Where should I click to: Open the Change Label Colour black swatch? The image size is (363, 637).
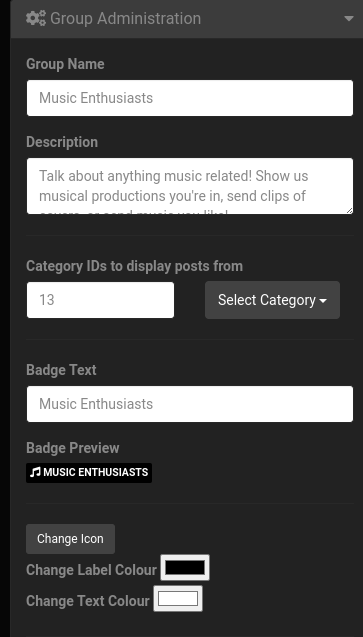(185, 568)
